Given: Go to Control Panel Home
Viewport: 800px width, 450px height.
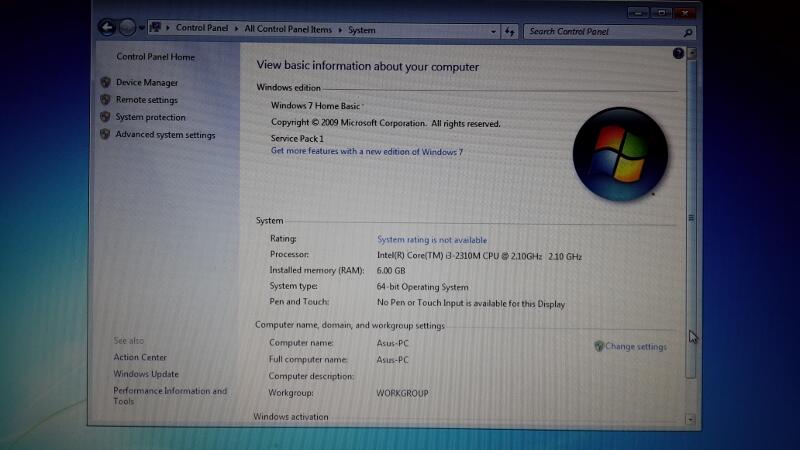Looking at the screenshot, I should [156, 57].
